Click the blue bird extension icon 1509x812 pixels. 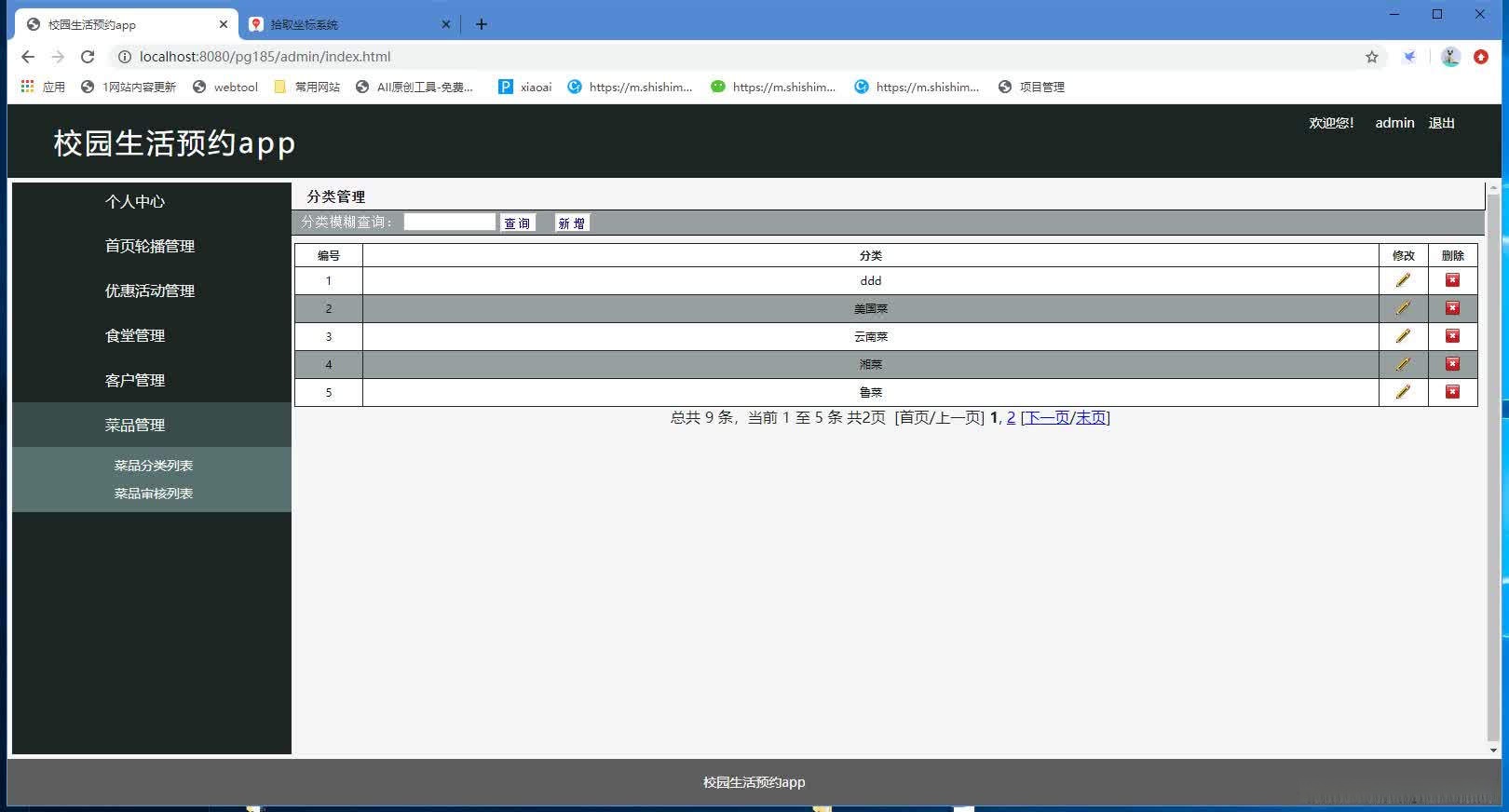point(1410,57)
